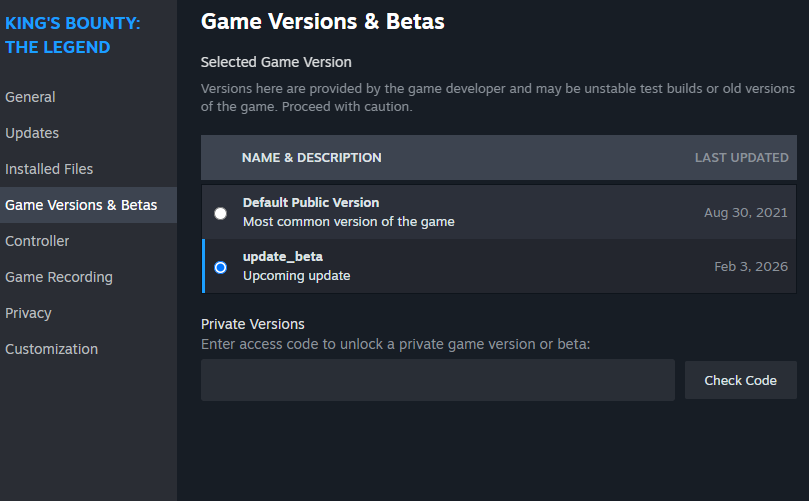This screenshot has height=501, width=809.
Task: Click the Aug 30, 2021 date
Action: point(745,213)
